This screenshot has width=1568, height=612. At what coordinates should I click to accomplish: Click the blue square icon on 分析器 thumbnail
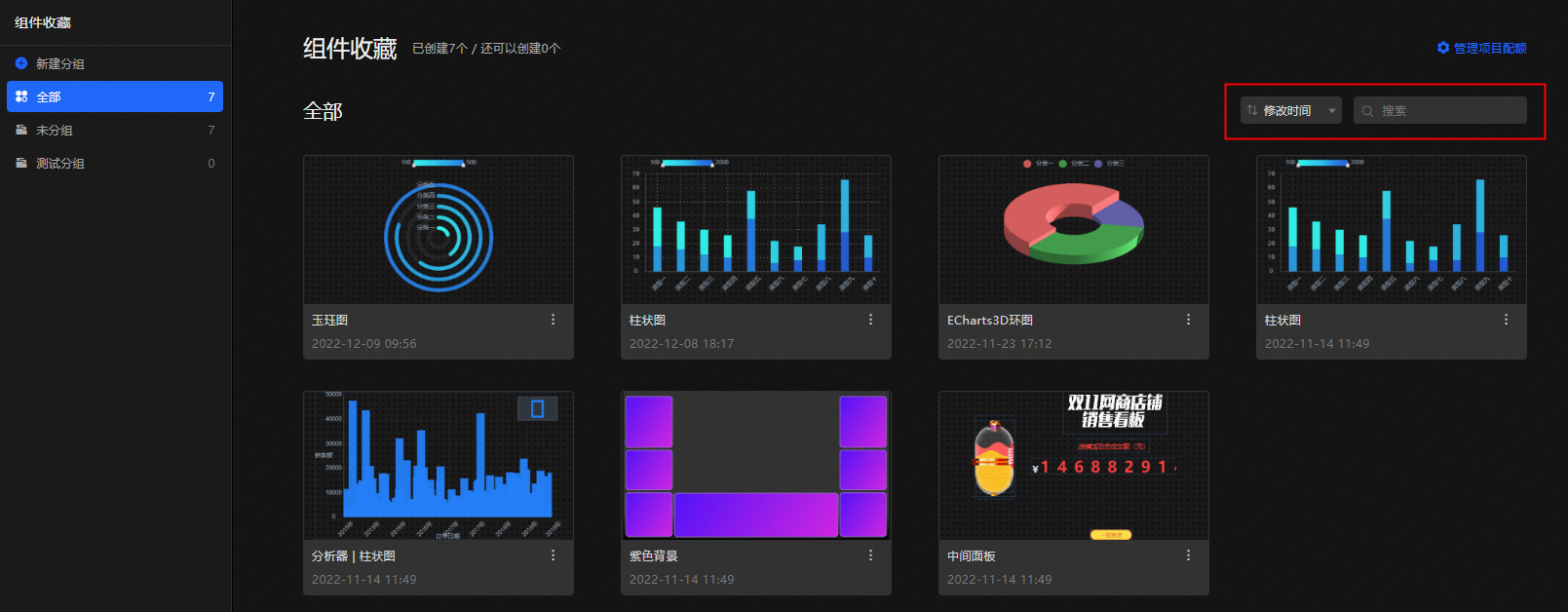pos(537,408)
